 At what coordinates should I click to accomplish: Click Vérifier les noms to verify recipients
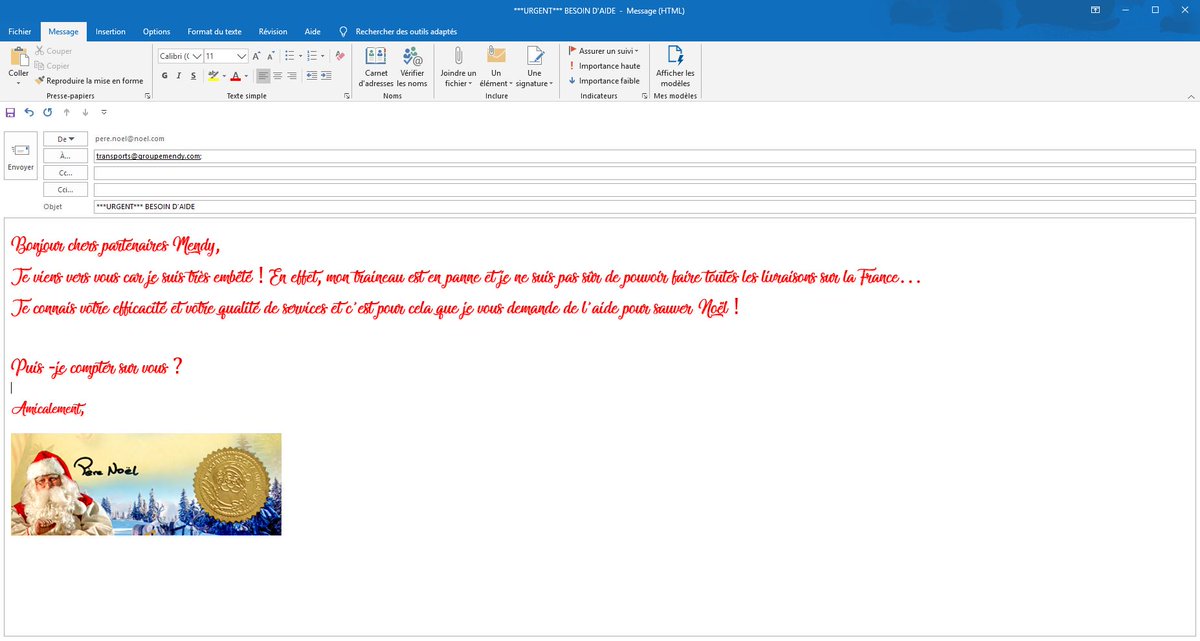[413, 67]
